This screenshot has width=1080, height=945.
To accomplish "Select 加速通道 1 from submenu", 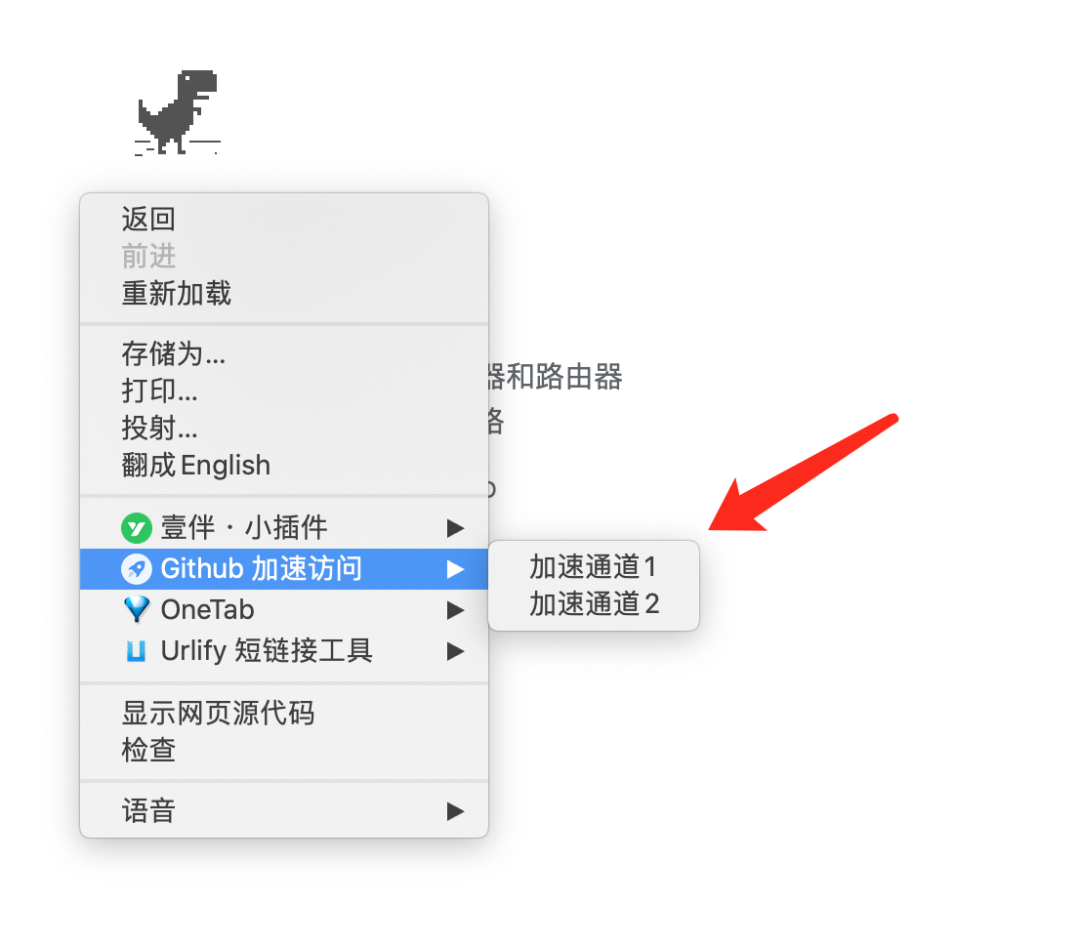I will 593,567.
